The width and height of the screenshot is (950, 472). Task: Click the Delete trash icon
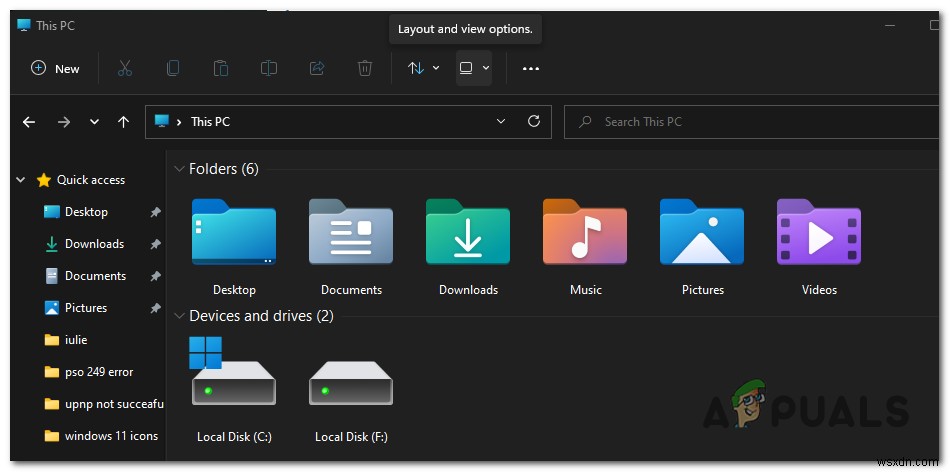click(365, 68)
